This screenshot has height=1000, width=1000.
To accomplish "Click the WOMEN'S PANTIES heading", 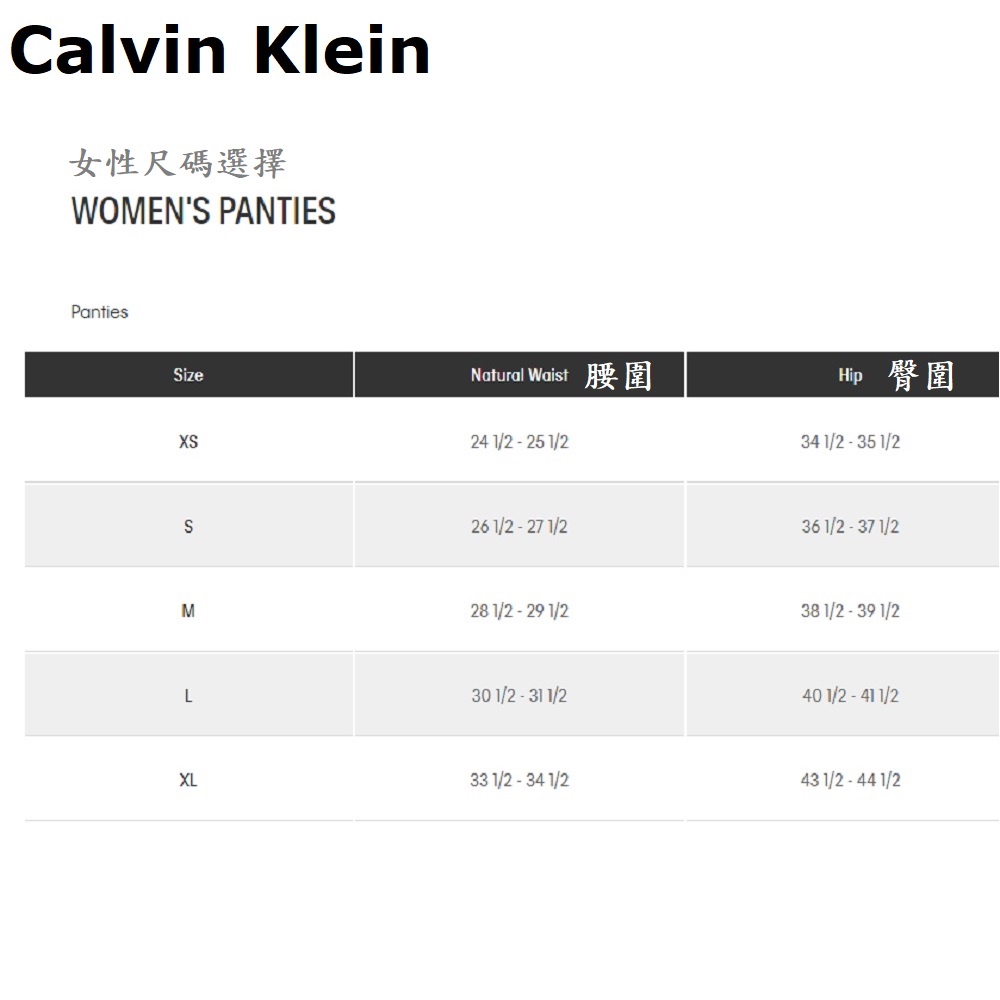I will coord(203,211).
